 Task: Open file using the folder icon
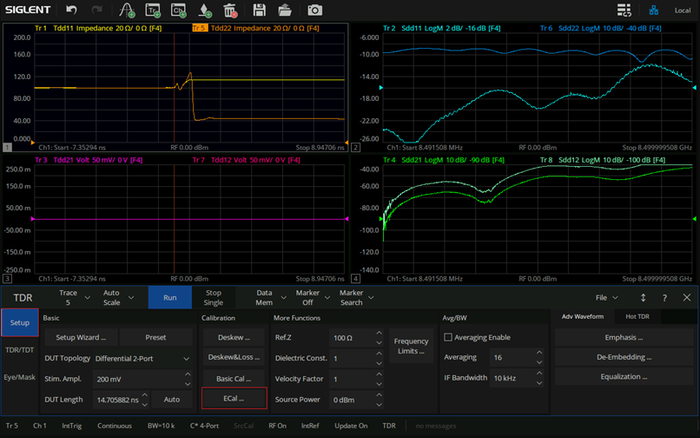click(x=284, y=10)
